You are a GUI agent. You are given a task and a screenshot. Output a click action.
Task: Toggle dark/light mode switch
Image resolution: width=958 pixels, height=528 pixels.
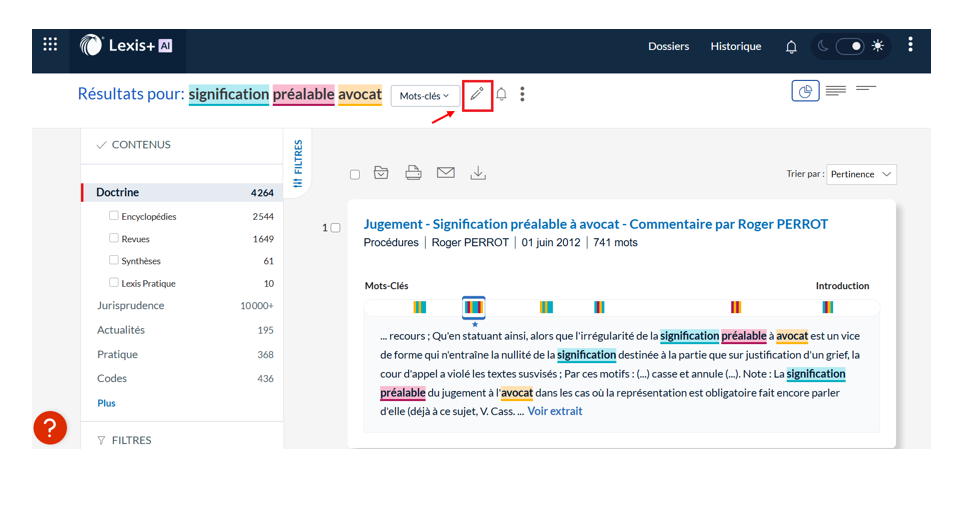849,46
